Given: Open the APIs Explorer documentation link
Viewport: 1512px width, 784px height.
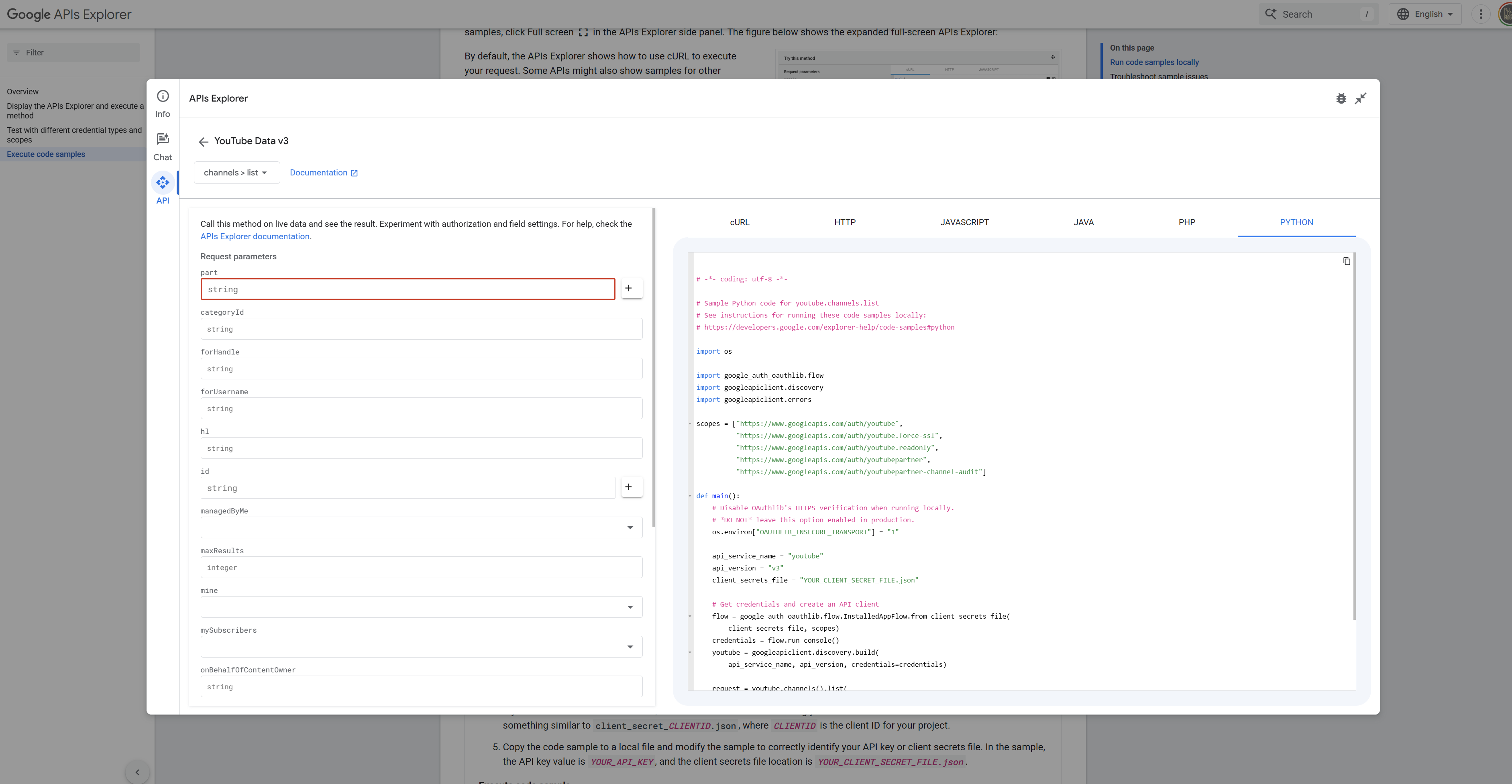Looking at the screenshot, I should (255, 236).
